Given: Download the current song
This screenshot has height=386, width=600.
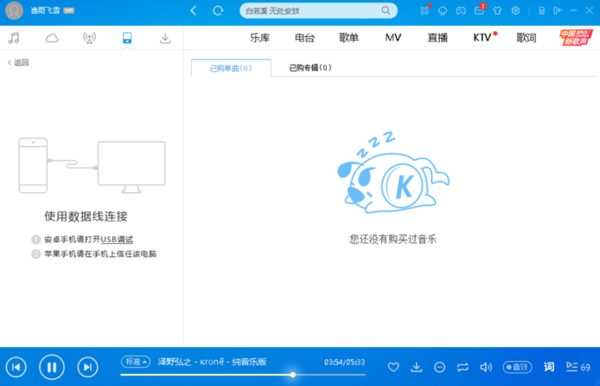Looking at the screenshot, I should [416, 367].
